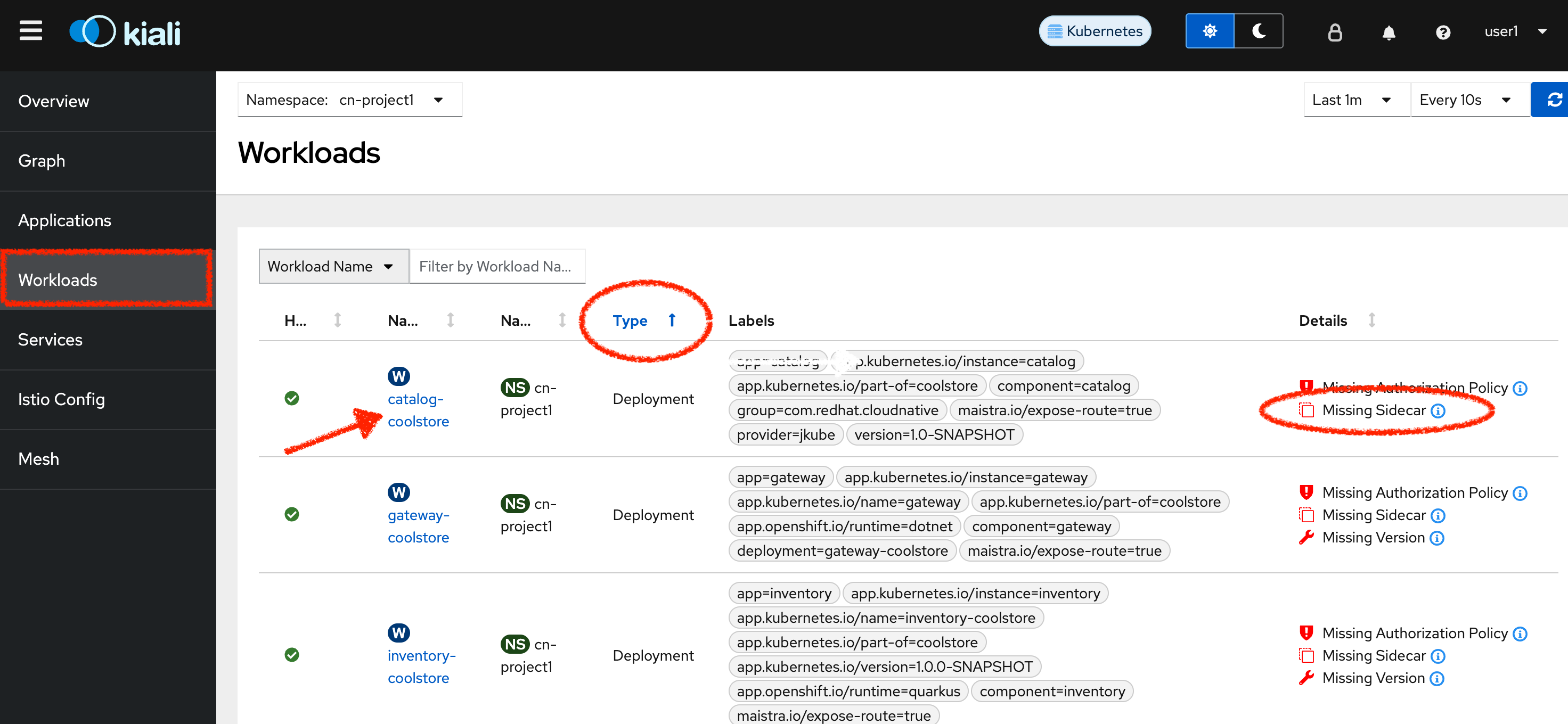Open the Namespace cn-project1 dropdown

pyautogui.click(x=349, y=100)
